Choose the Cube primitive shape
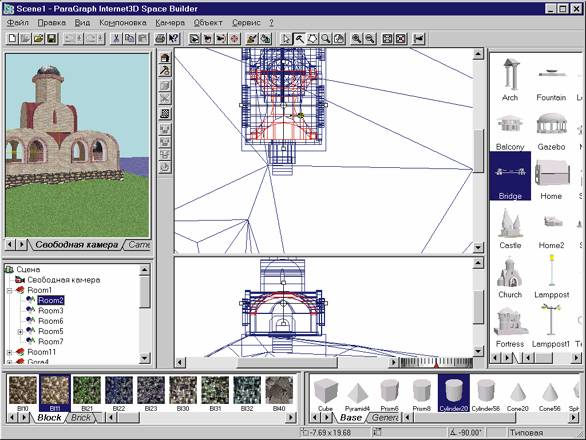Viewport: 586px width, 440px height. coord(326,394)
